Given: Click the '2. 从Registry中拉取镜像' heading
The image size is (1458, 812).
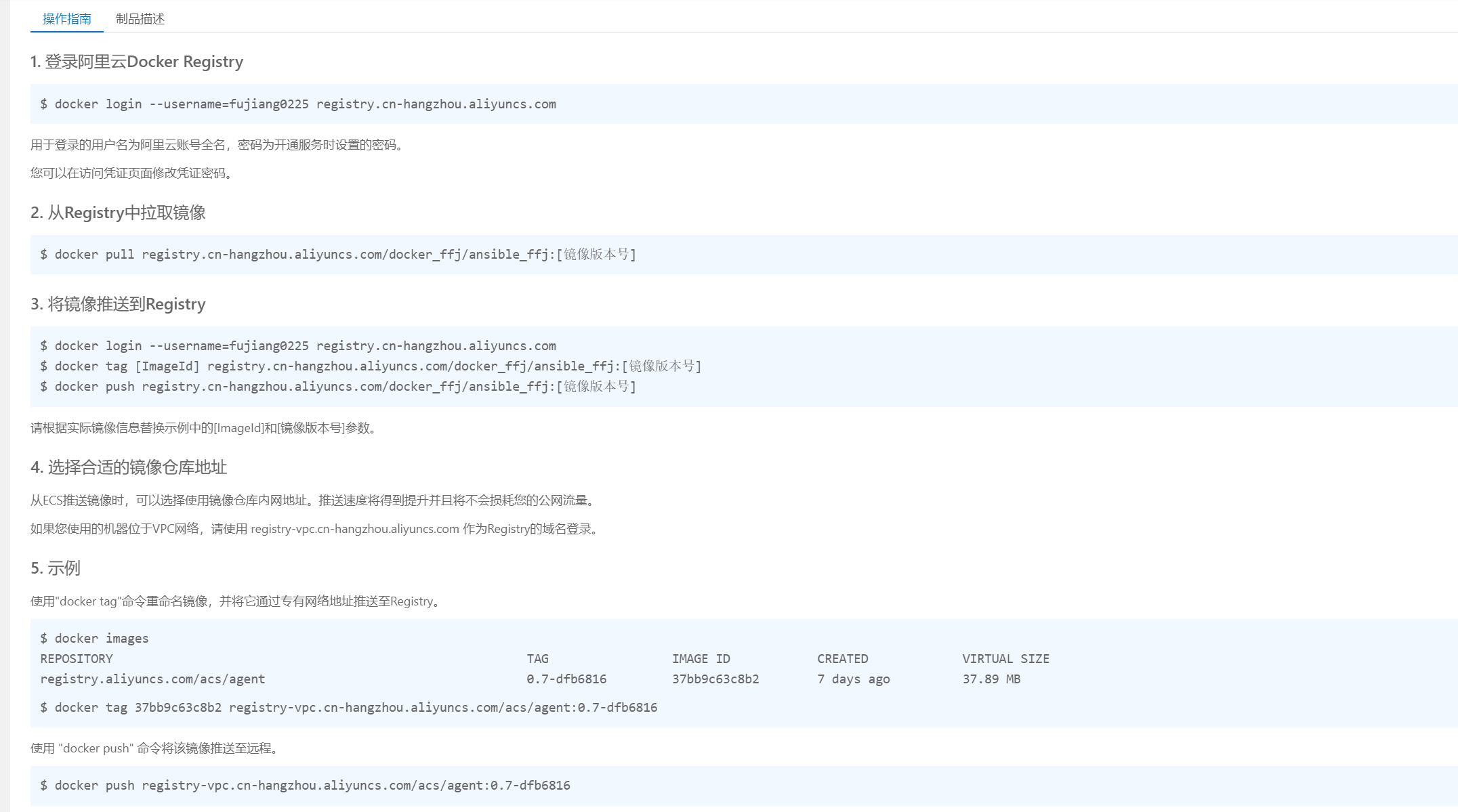Looking at the screenshot, I should (x=118, y=213).
